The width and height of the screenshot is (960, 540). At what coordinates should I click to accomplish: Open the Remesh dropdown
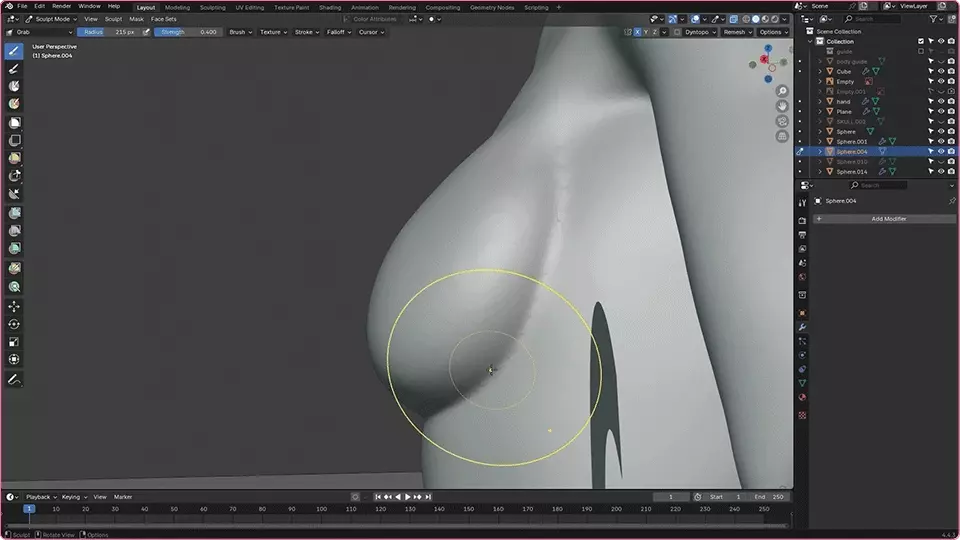click(737, 32)
